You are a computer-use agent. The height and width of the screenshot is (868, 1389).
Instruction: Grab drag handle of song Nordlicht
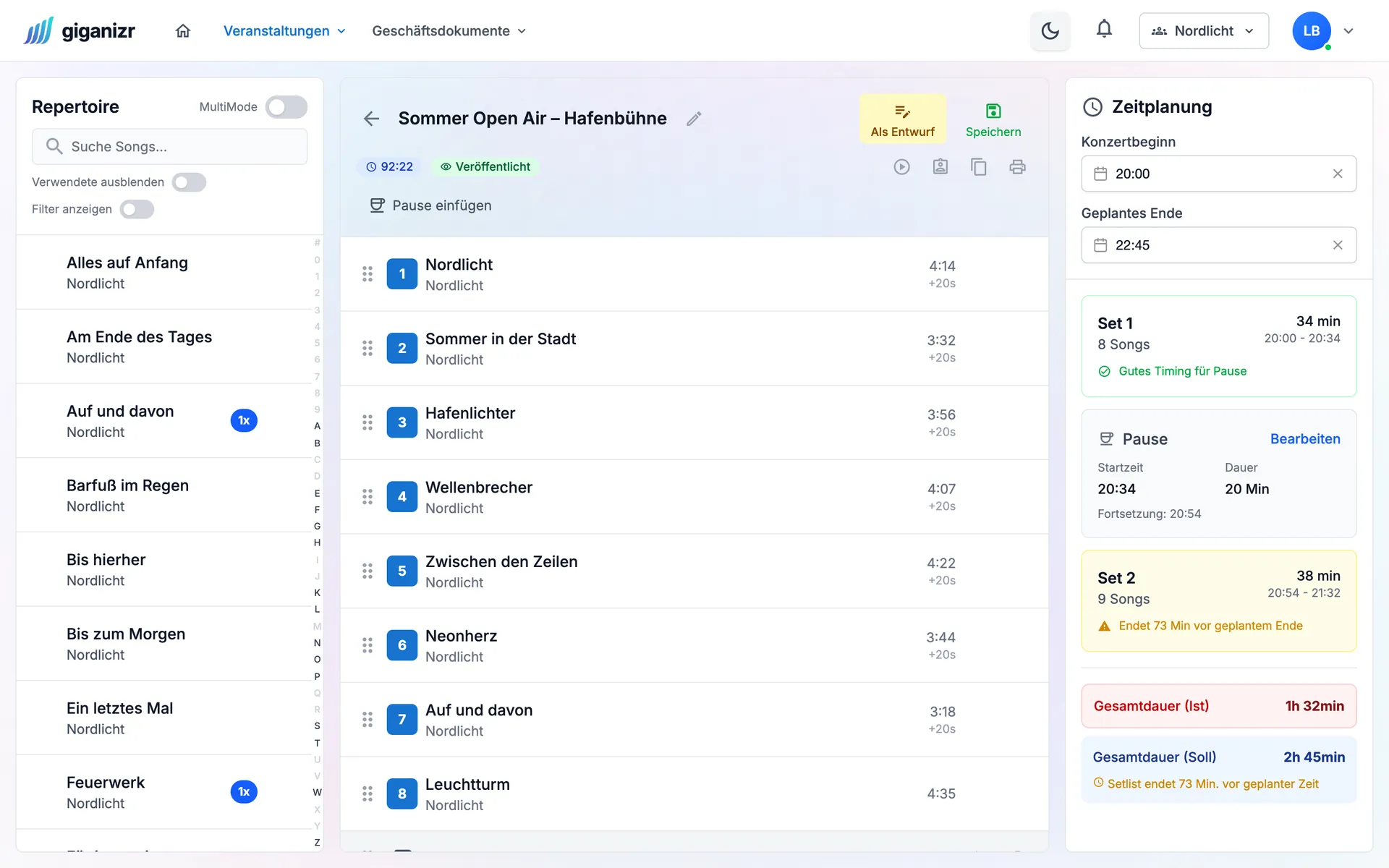pyautogui.click(x=368, y=274)
